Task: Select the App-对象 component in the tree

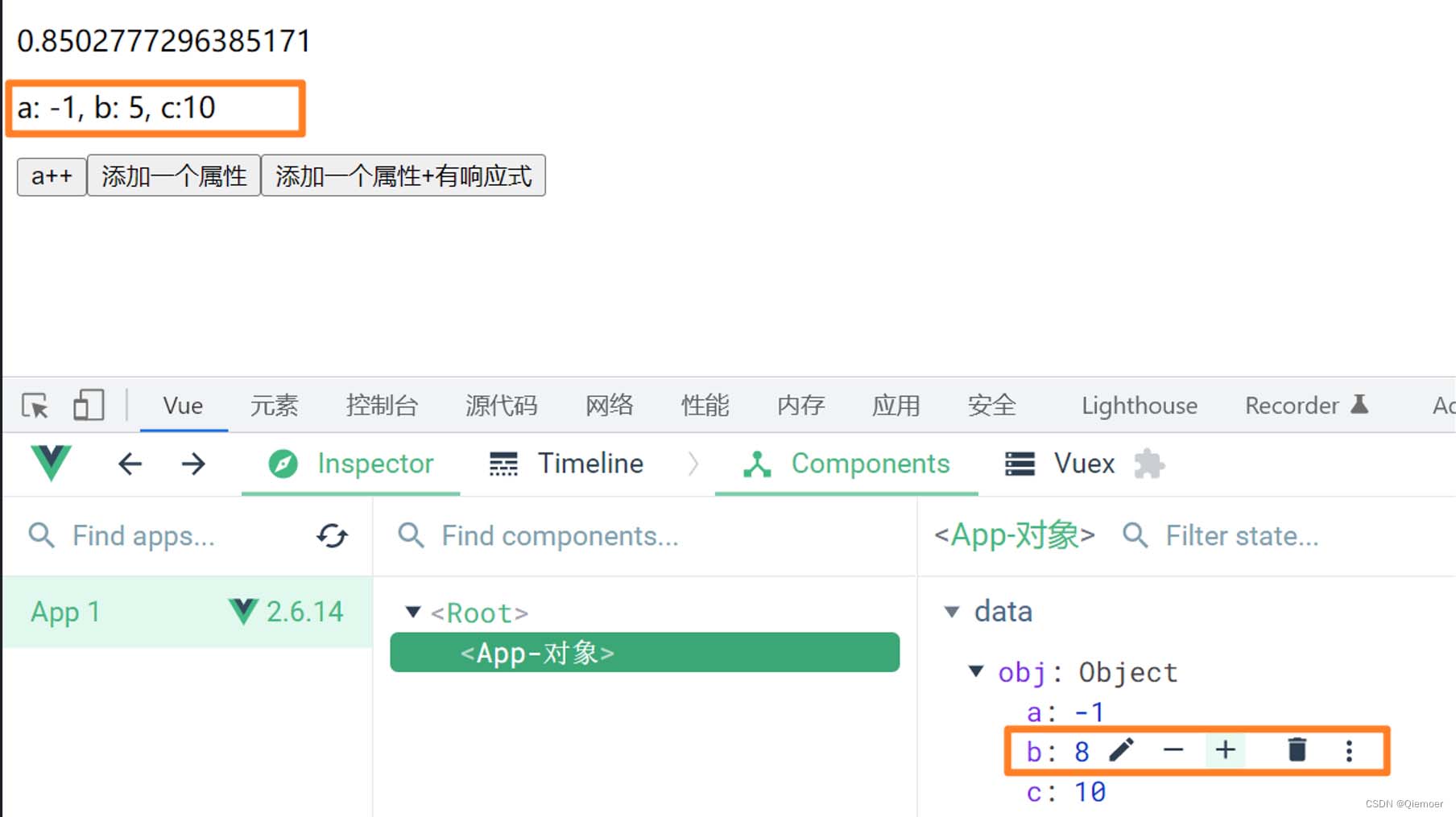Action: coord(644,652)
